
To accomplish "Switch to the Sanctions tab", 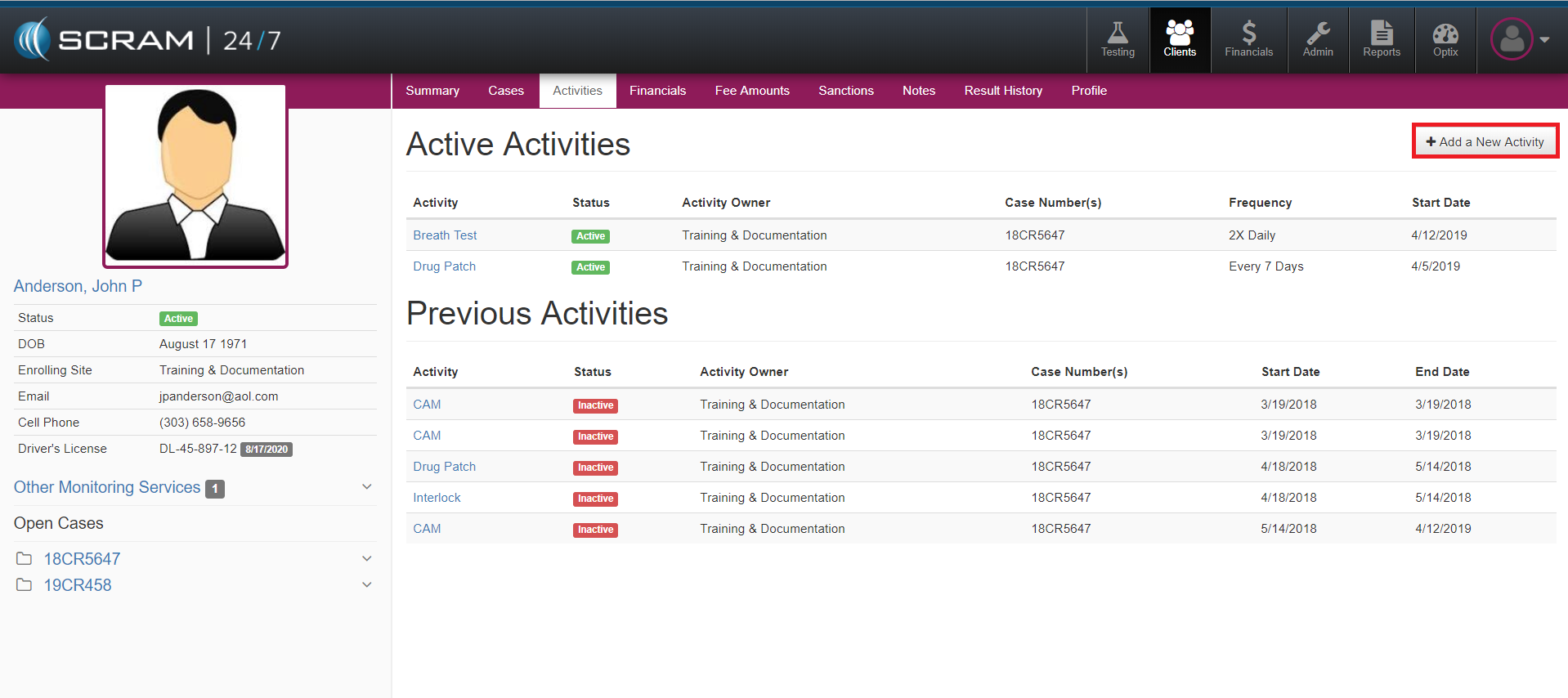I will 845,91.
